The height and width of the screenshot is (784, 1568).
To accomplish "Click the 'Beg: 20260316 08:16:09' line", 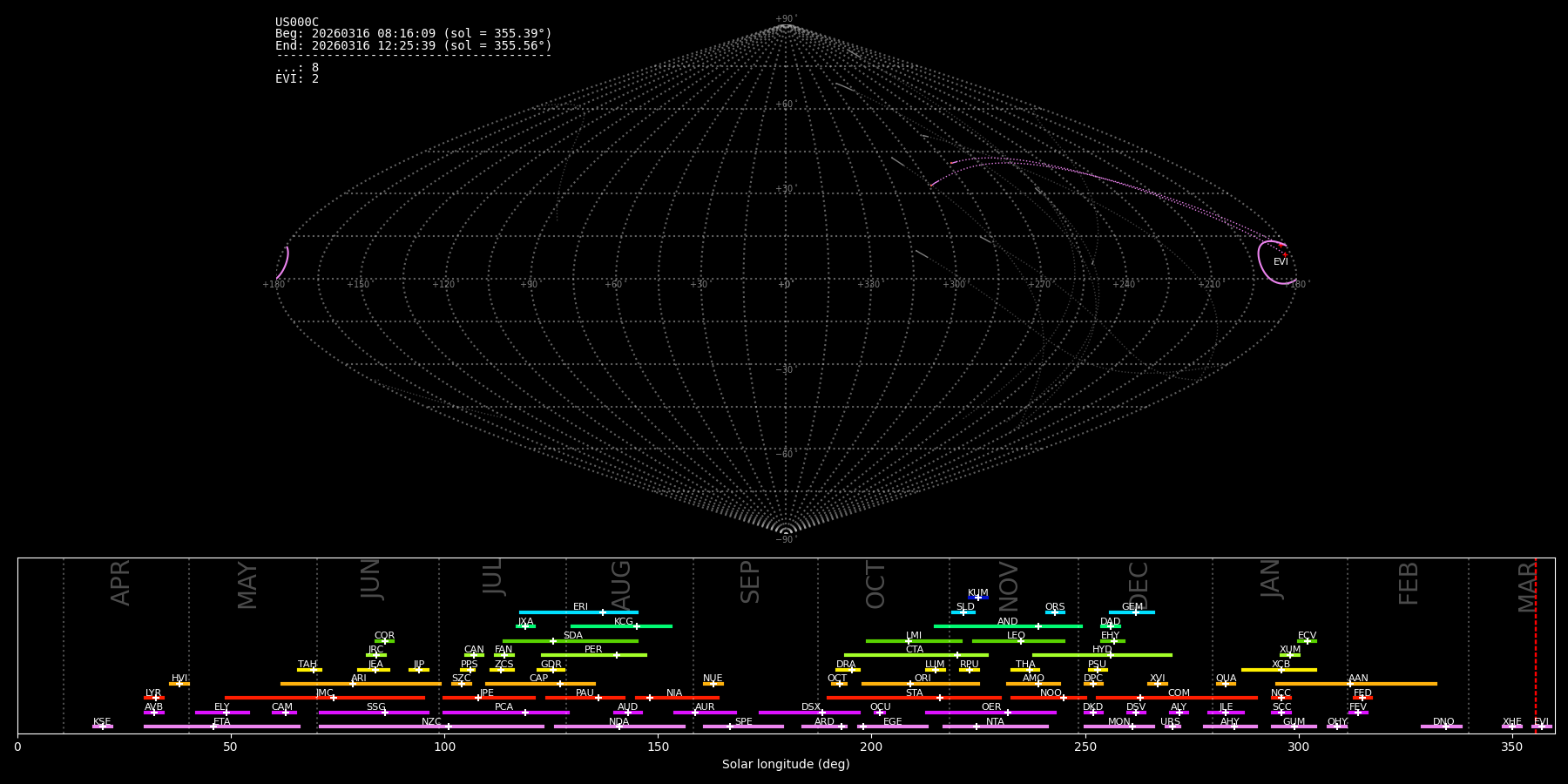I will (414, 34).
